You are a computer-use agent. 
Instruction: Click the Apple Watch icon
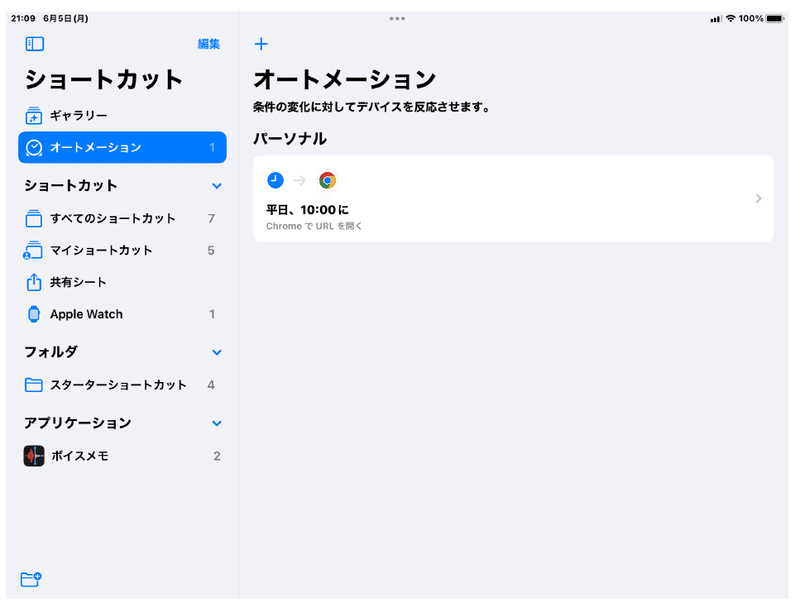34,314
